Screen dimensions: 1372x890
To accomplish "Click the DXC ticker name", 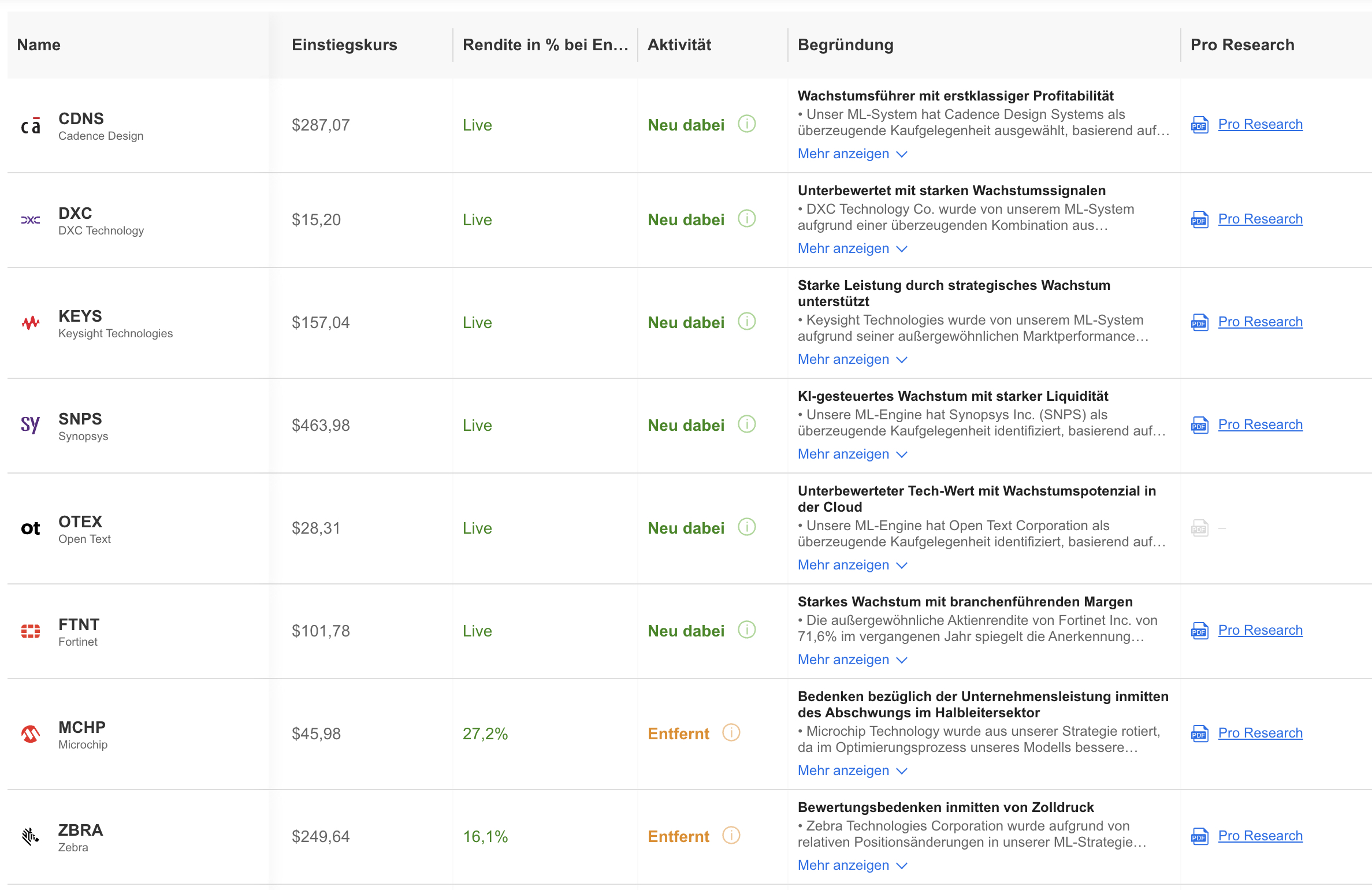I will click(75, 213).
